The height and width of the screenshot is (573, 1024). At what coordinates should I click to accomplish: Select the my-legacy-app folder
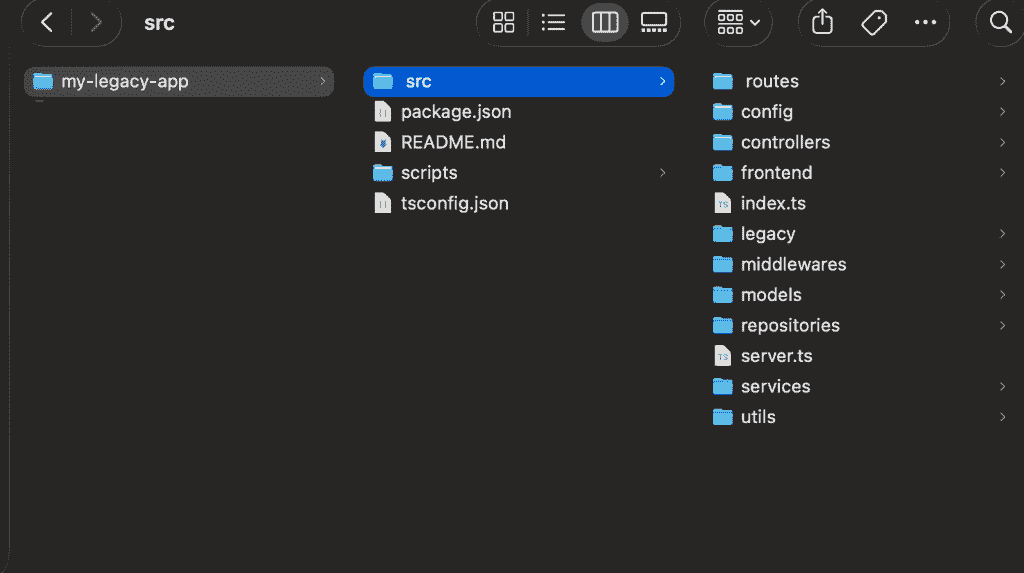(x=179, y=82)
